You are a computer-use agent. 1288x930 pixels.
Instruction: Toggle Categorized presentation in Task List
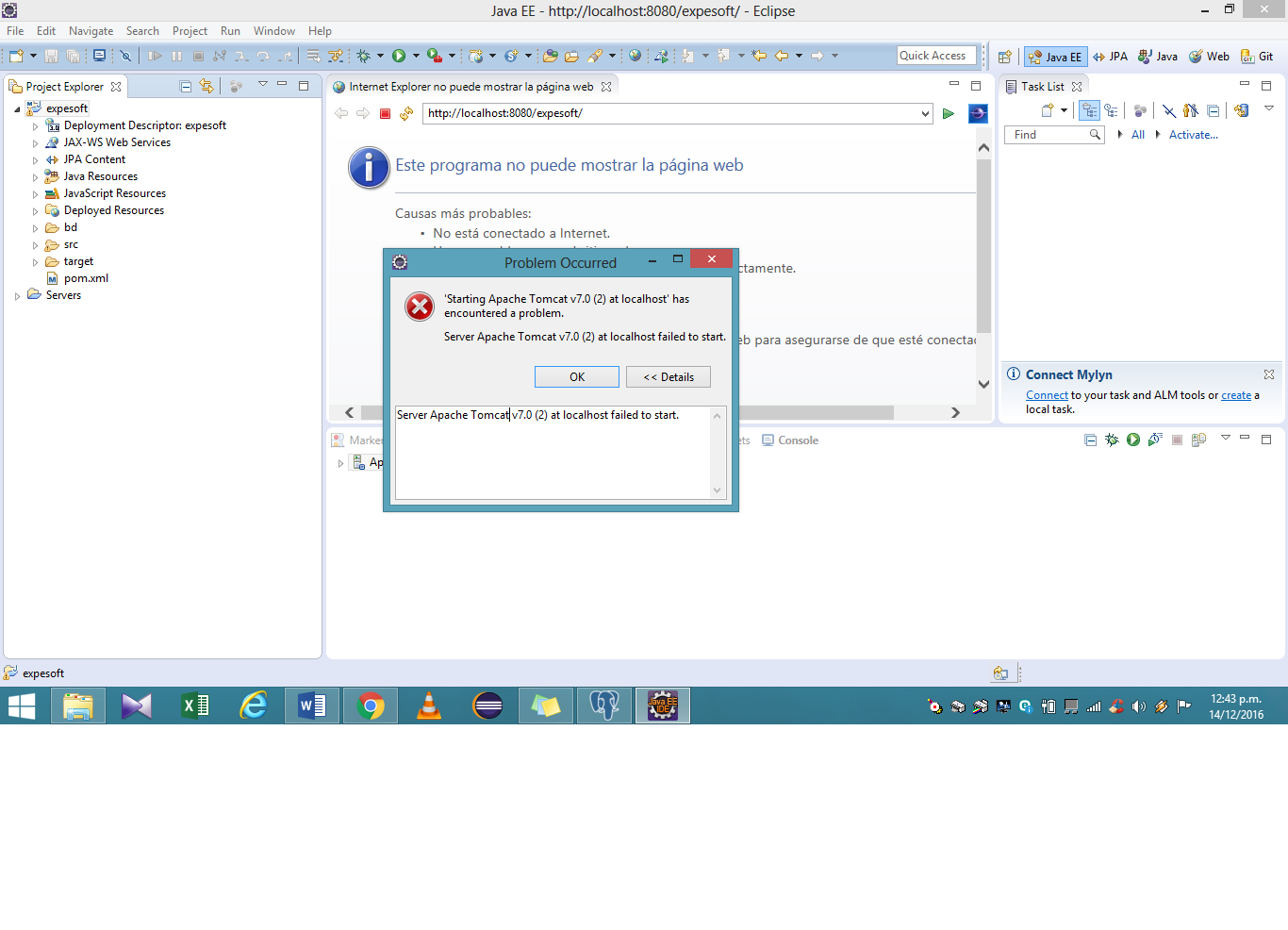coord(1090,110)
